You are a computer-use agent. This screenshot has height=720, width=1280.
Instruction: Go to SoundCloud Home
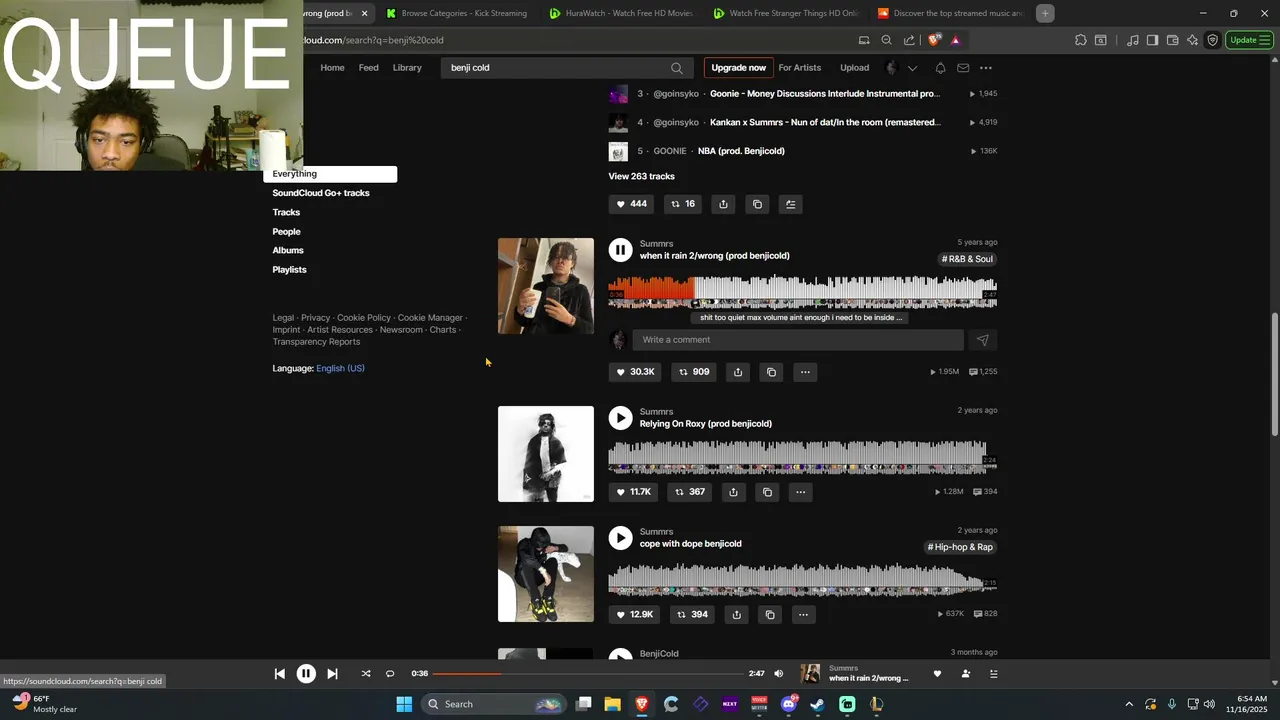point(332,68)
